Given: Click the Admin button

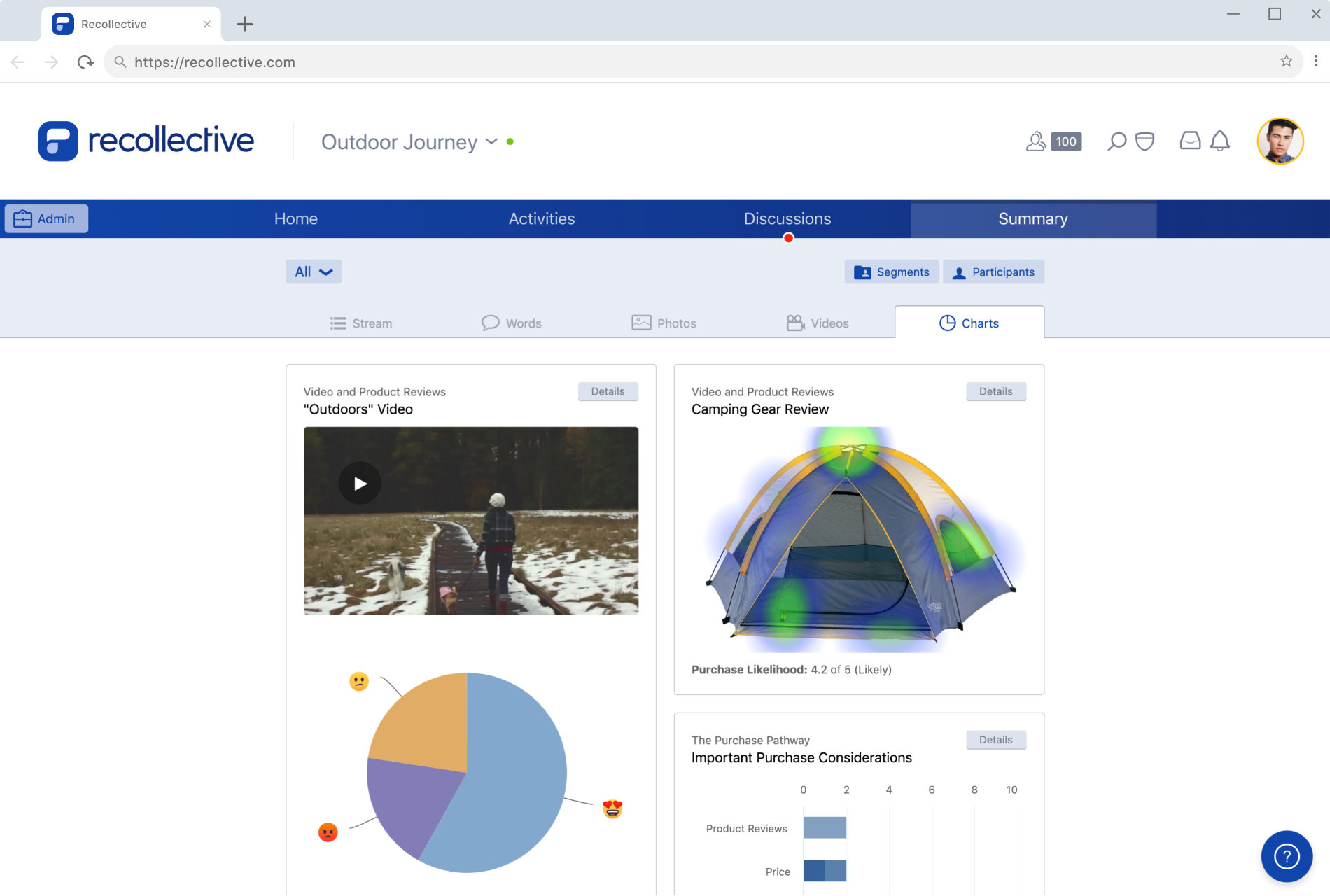Looking at the screenshot, I should point(45,218).
